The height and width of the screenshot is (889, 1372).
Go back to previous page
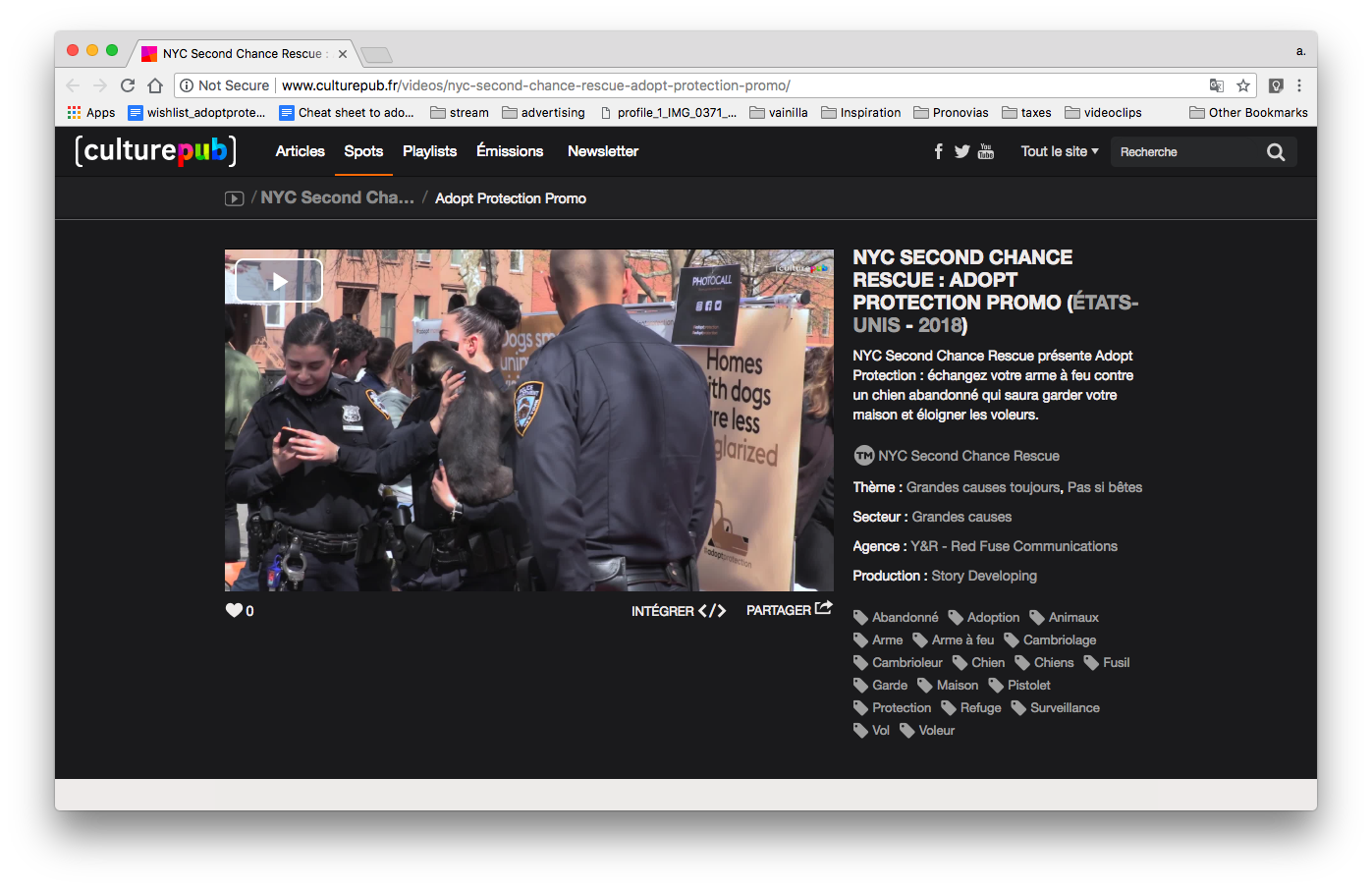point(73,85)
